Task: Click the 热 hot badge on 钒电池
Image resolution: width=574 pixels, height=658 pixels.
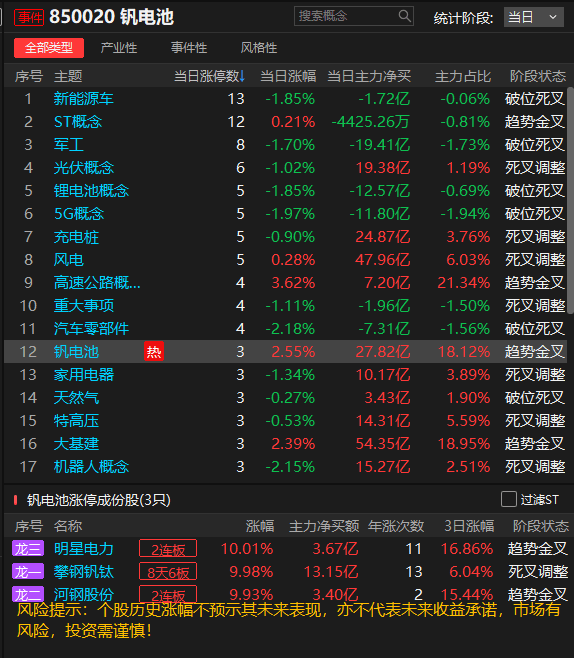Action: point(154,351)
